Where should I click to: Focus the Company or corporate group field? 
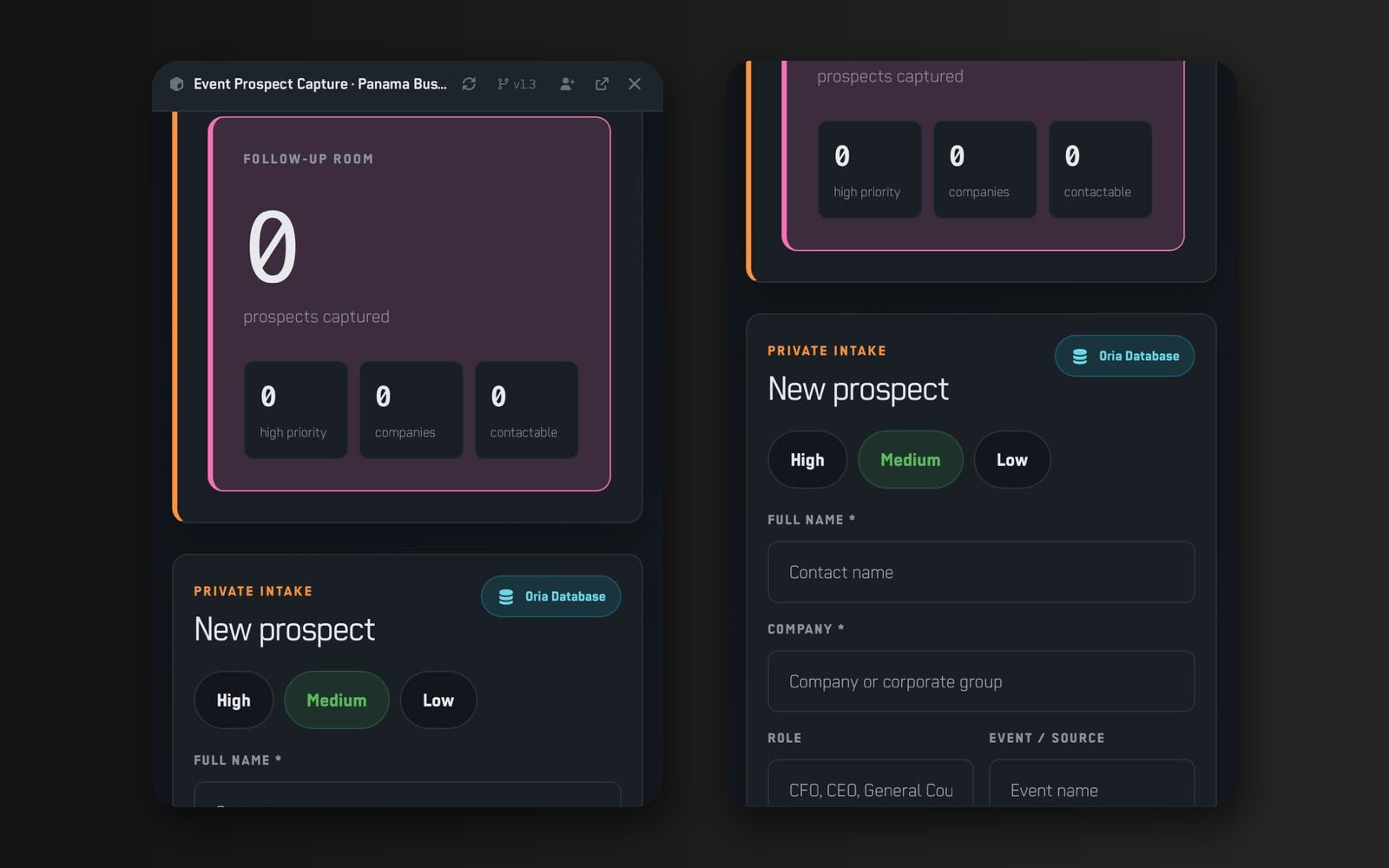[981, 681]
